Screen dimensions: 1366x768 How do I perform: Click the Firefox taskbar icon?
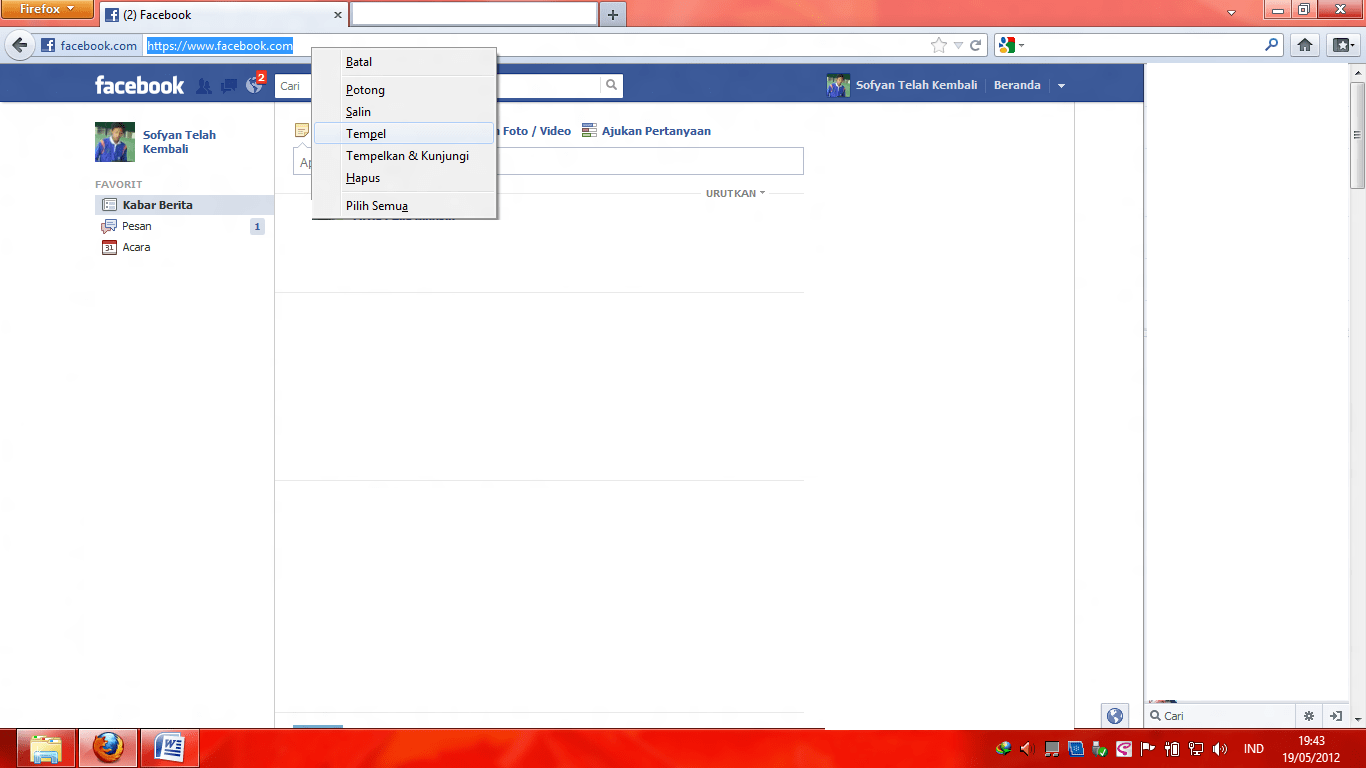[108, 748]
